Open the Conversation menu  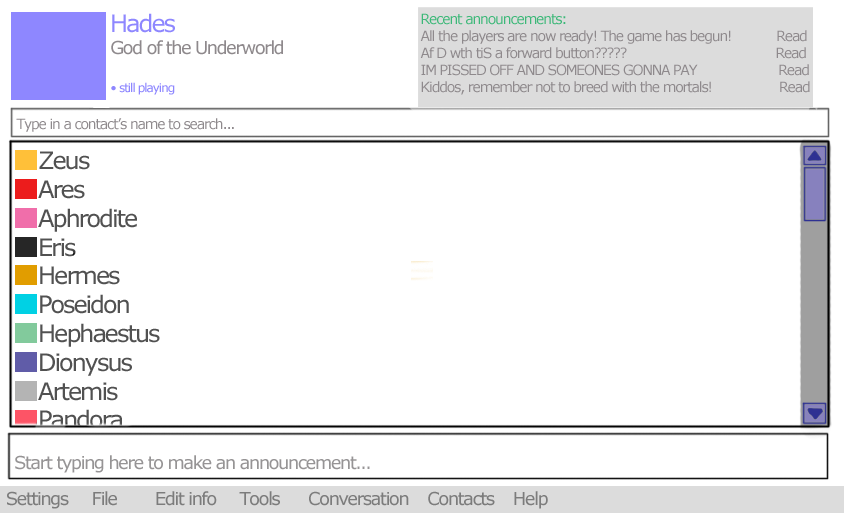tap(358, 499)
